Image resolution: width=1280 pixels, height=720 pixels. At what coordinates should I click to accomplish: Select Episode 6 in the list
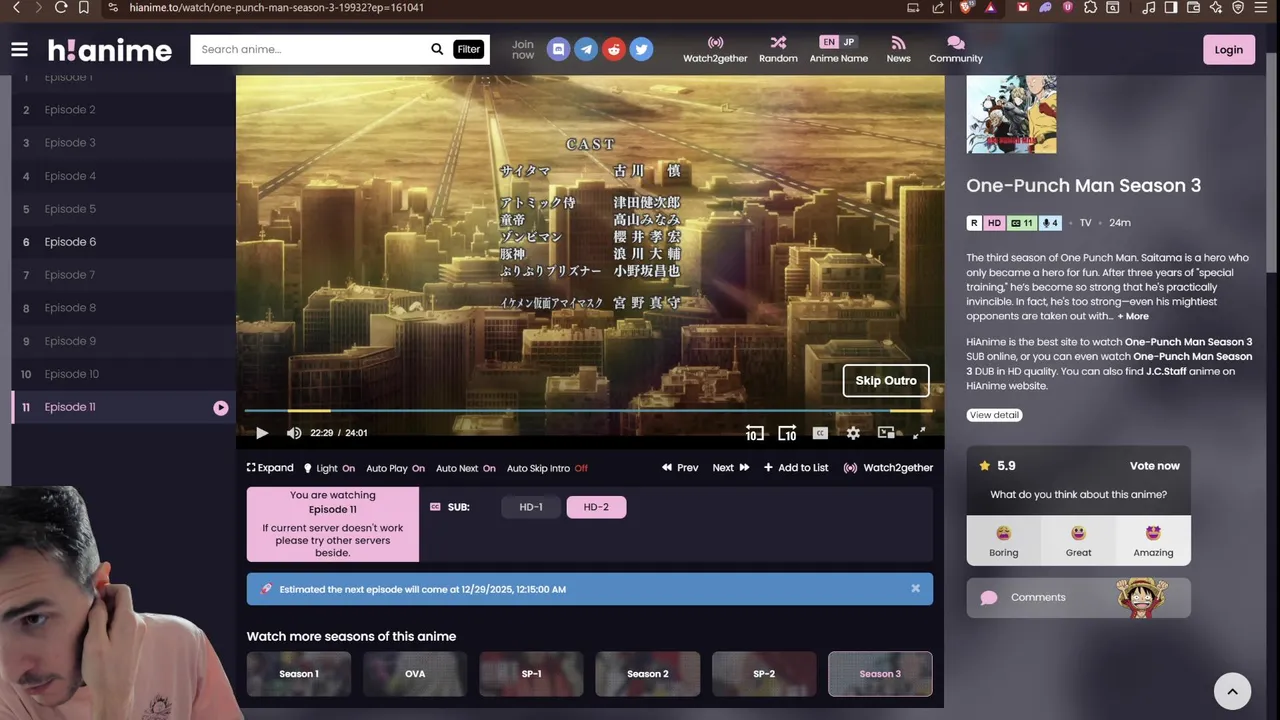tap(123, 242)
